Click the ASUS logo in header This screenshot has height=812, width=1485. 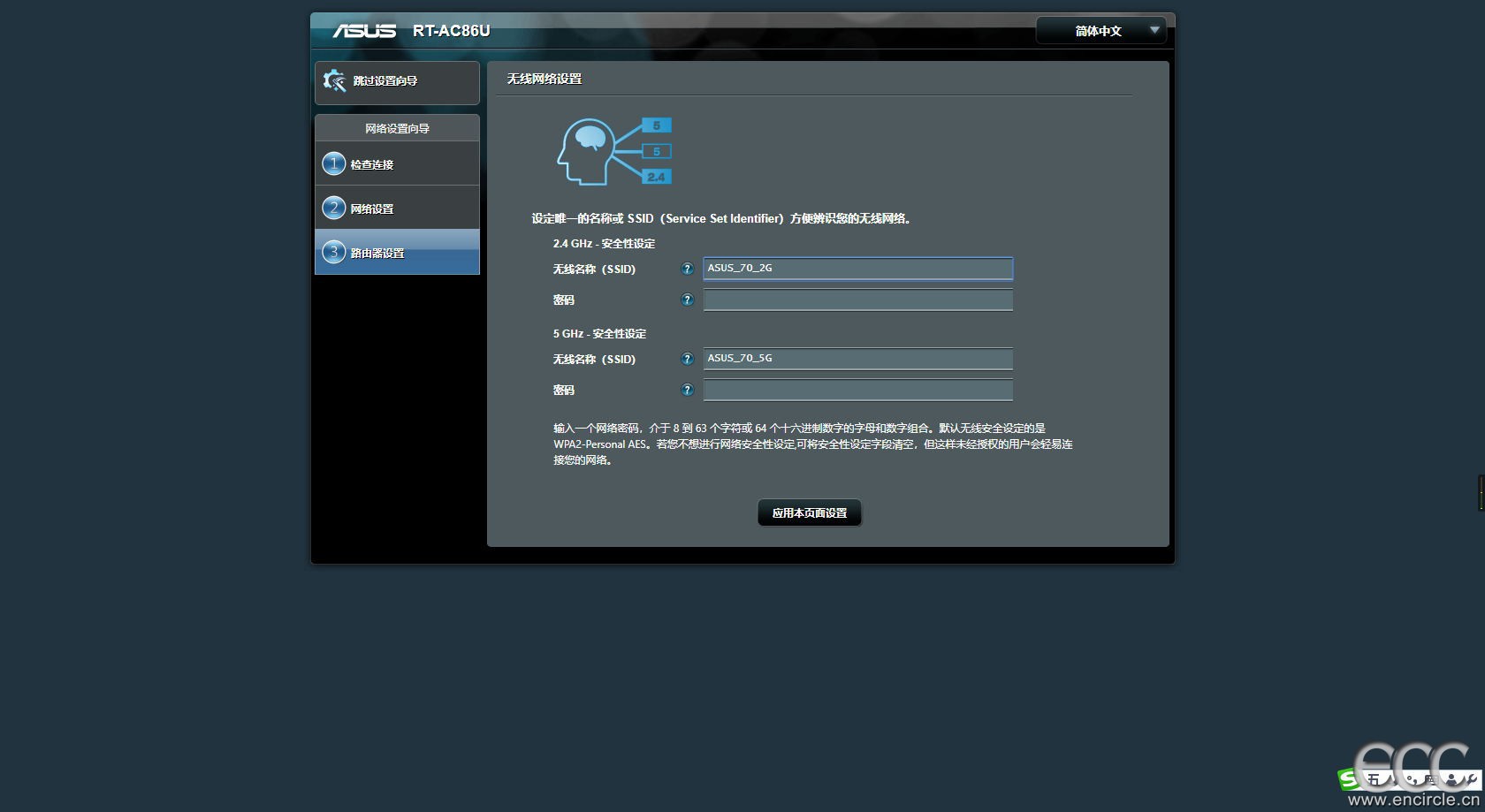pyautogui.click(x=364, y=31)
